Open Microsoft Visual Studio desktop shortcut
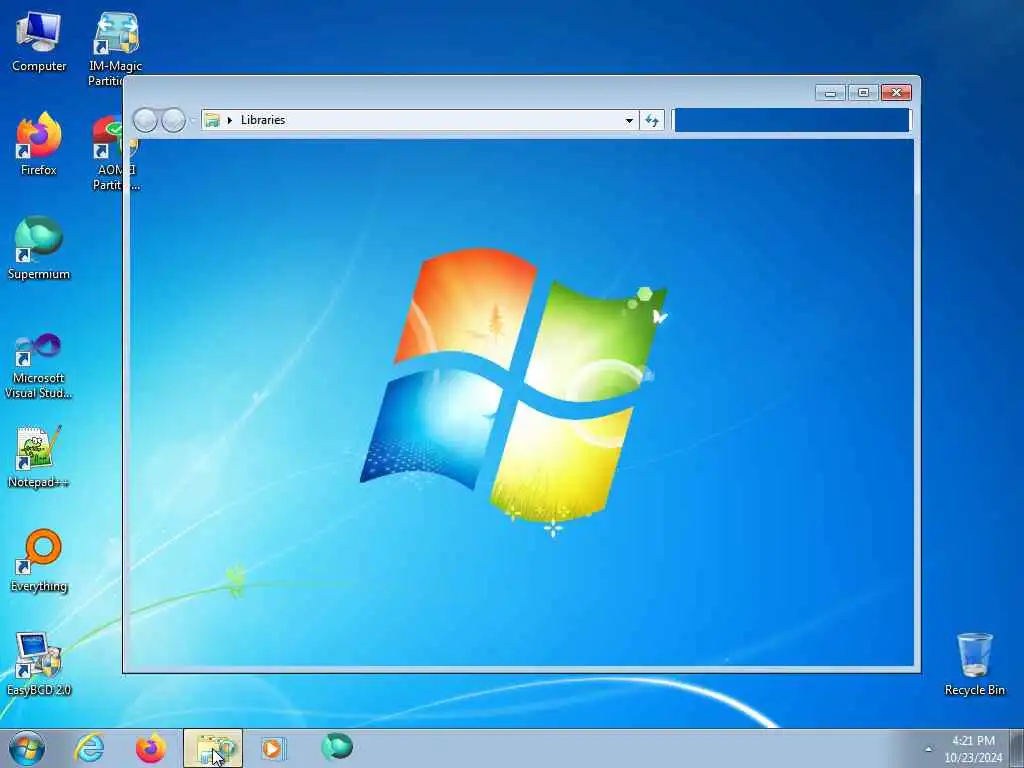Viewport: 1024px width, 768px height. [x=39, y=366]
